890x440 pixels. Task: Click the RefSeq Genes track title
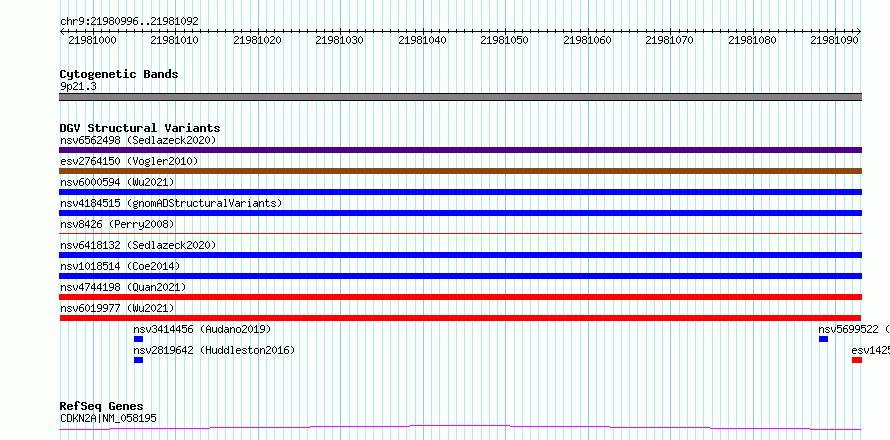(101, 406)
